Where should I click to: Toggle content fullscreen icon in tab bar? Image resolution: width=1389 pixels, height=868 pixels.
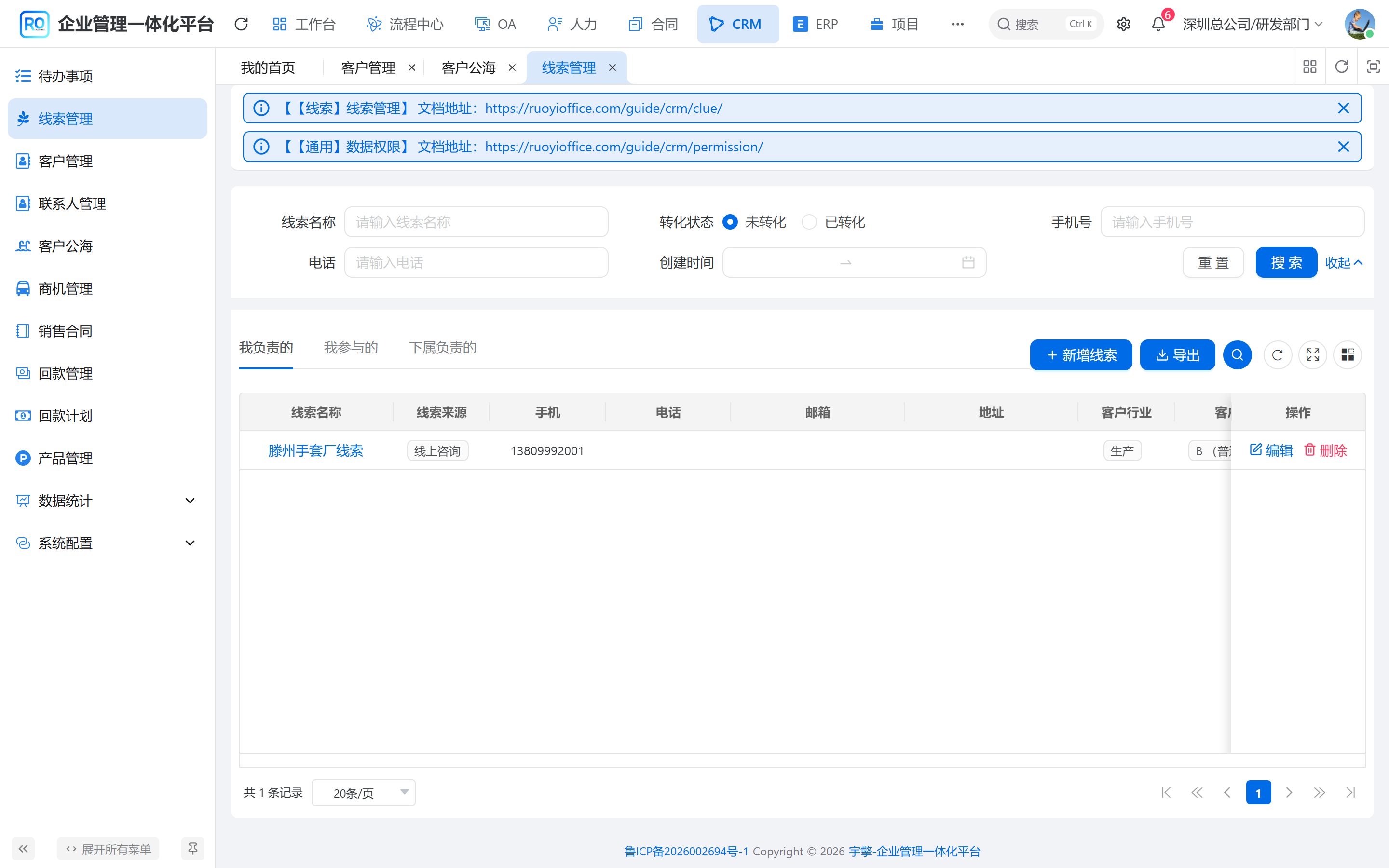[1373, 67]
